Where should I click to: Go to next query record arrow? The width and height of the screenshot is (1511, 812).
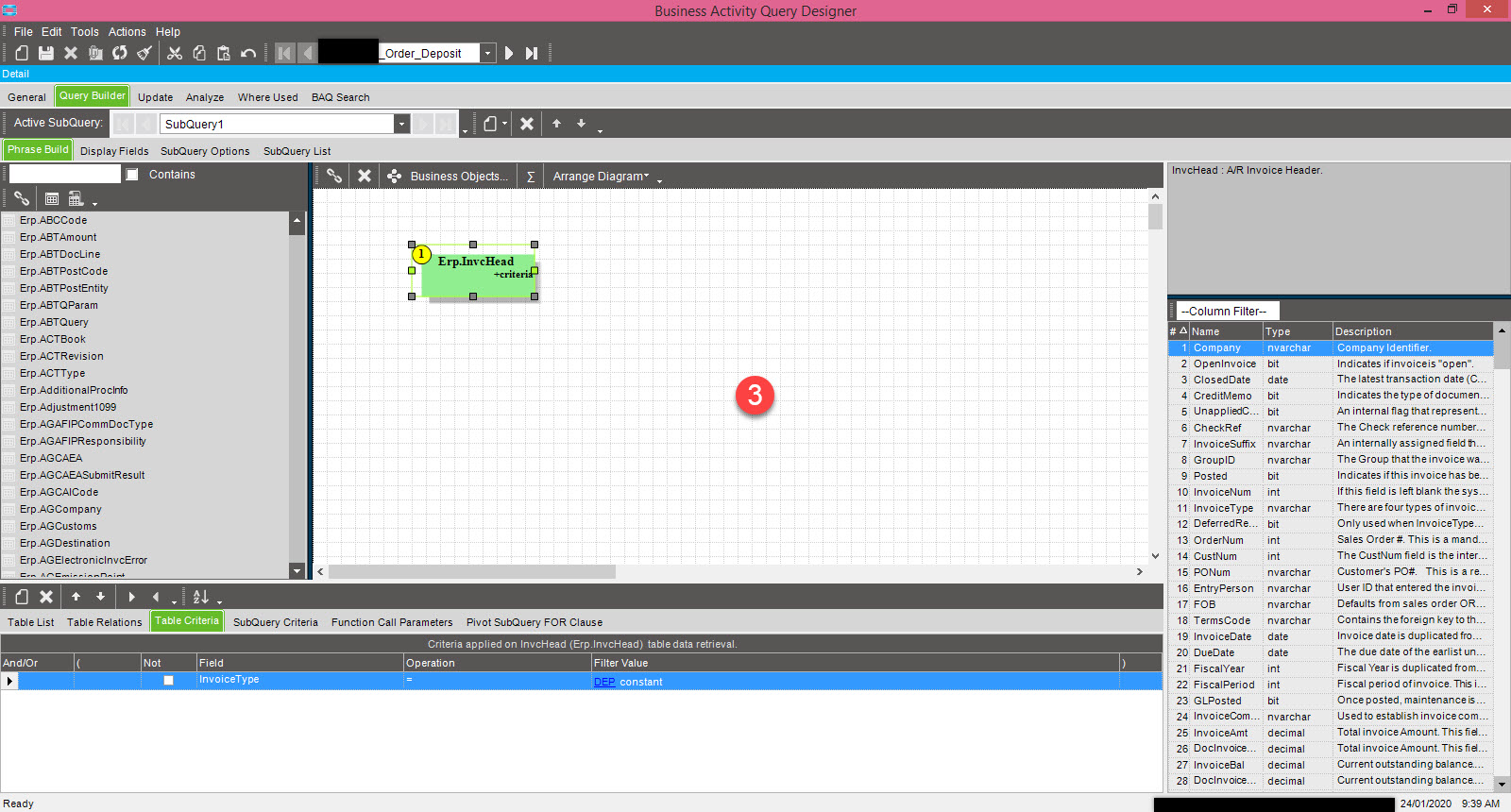point(509,53)
